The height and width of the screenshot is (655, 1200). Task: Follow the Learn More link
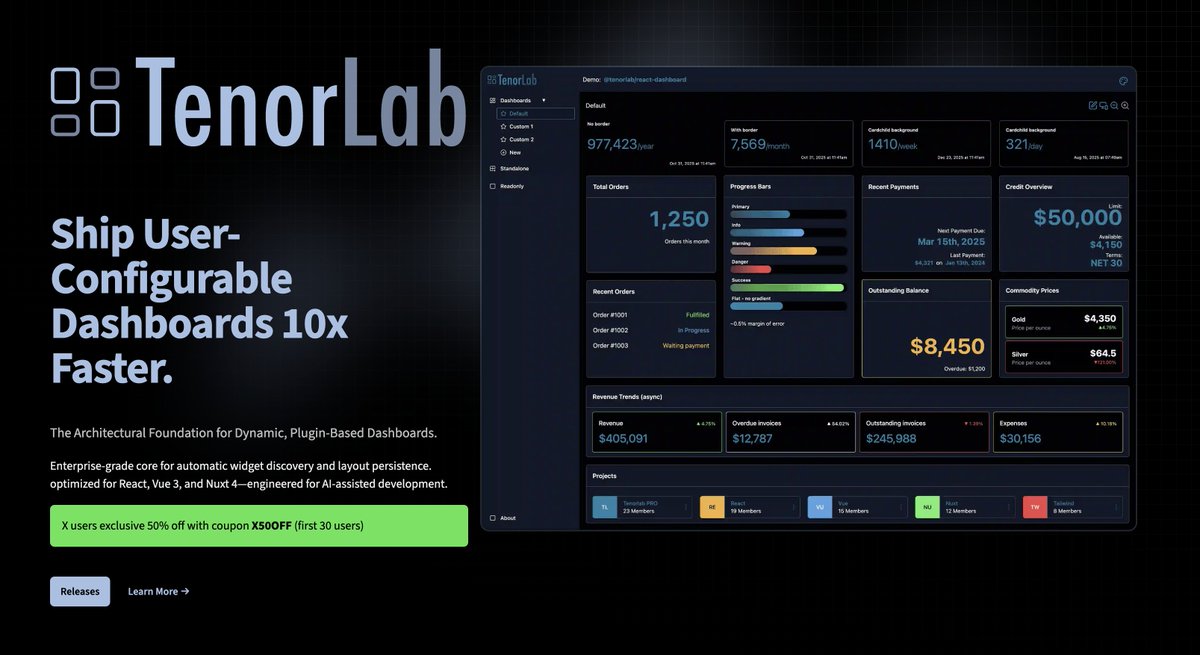click(159, 591)
